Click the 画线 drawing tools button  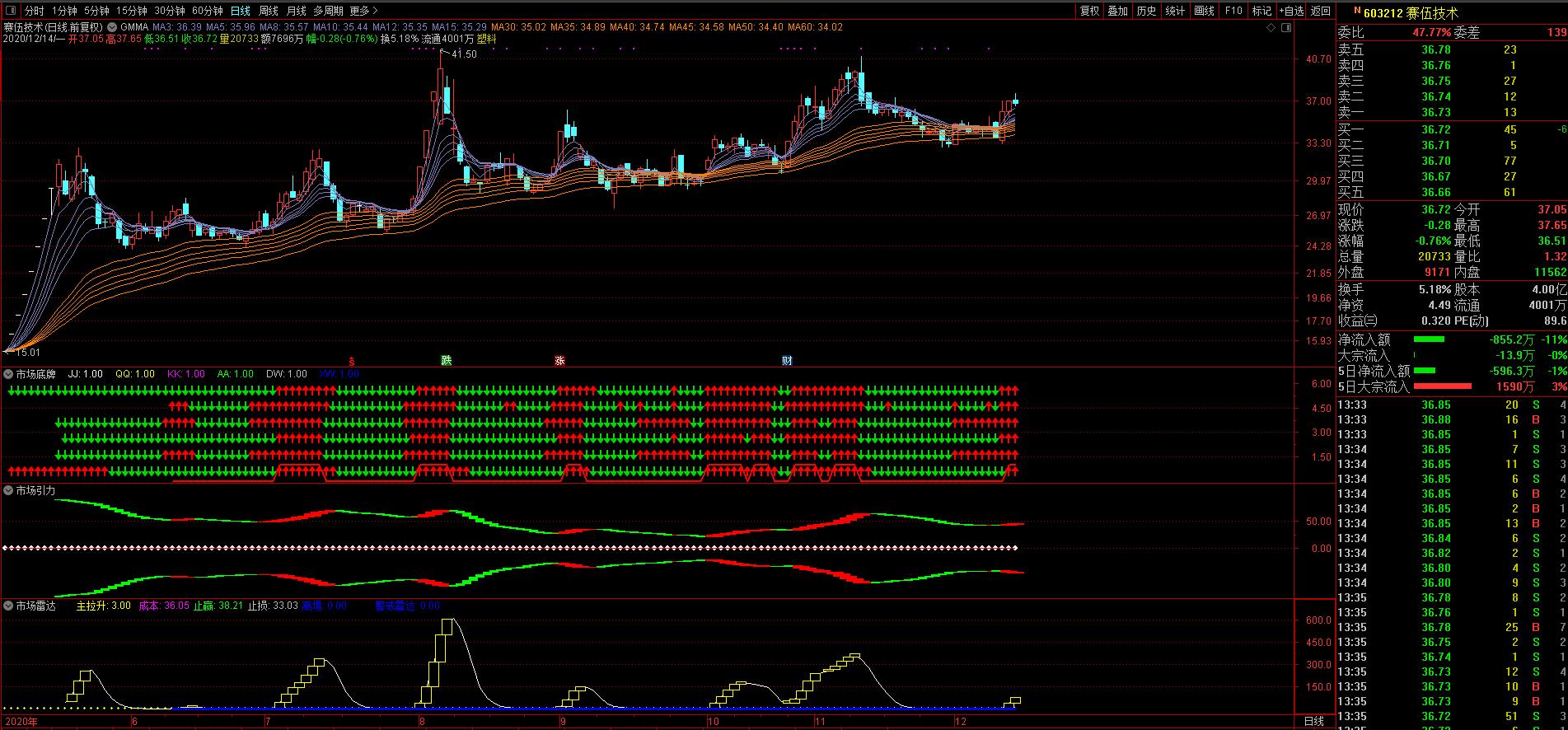click(1204, 11)
